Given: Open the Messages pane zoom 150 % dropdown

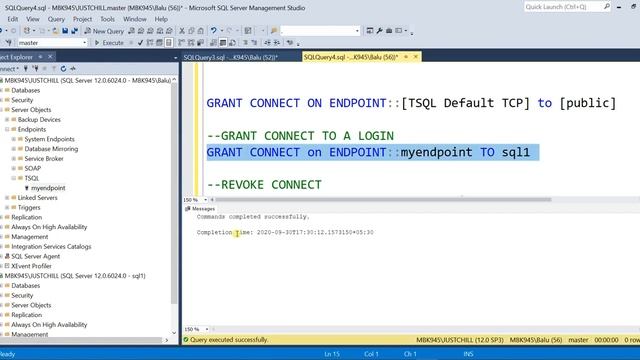Looking at the screenshot, I should point(207,329).
